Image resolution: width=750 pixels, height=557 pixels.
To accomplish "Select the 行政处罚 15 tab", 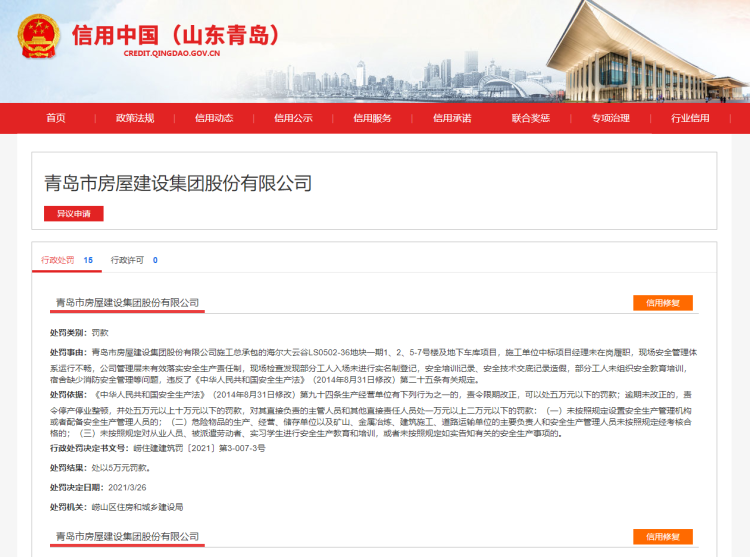I will coord(67,260).
